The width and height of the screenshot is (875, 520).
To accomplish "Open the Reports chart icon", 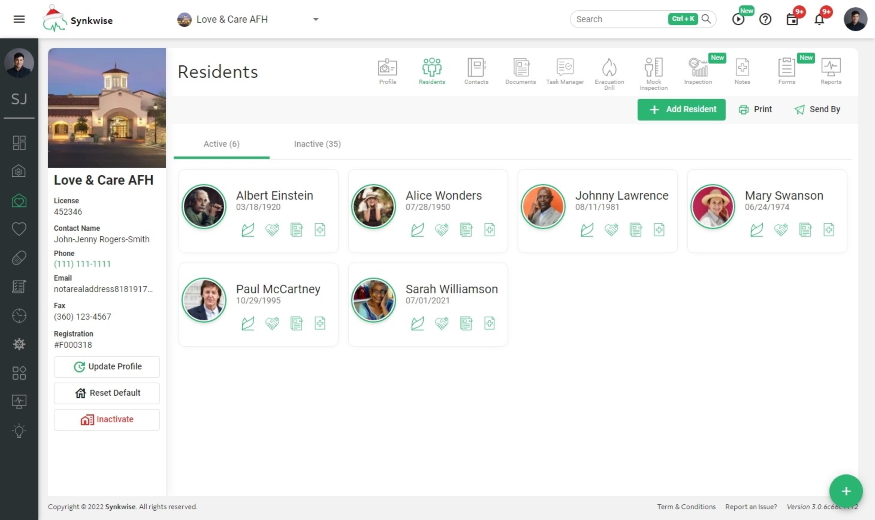I will tap(831, 72).
